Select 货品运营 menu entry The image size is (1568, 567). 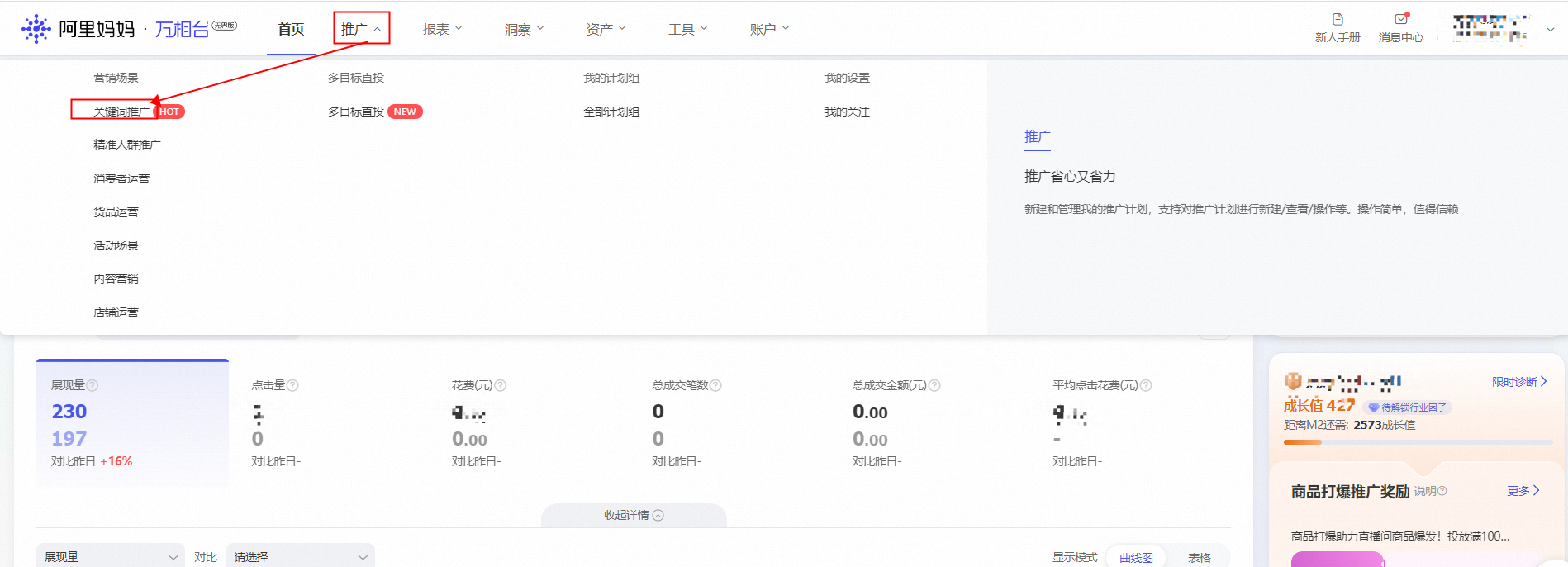pyautogui.click(x=116, y=212)
